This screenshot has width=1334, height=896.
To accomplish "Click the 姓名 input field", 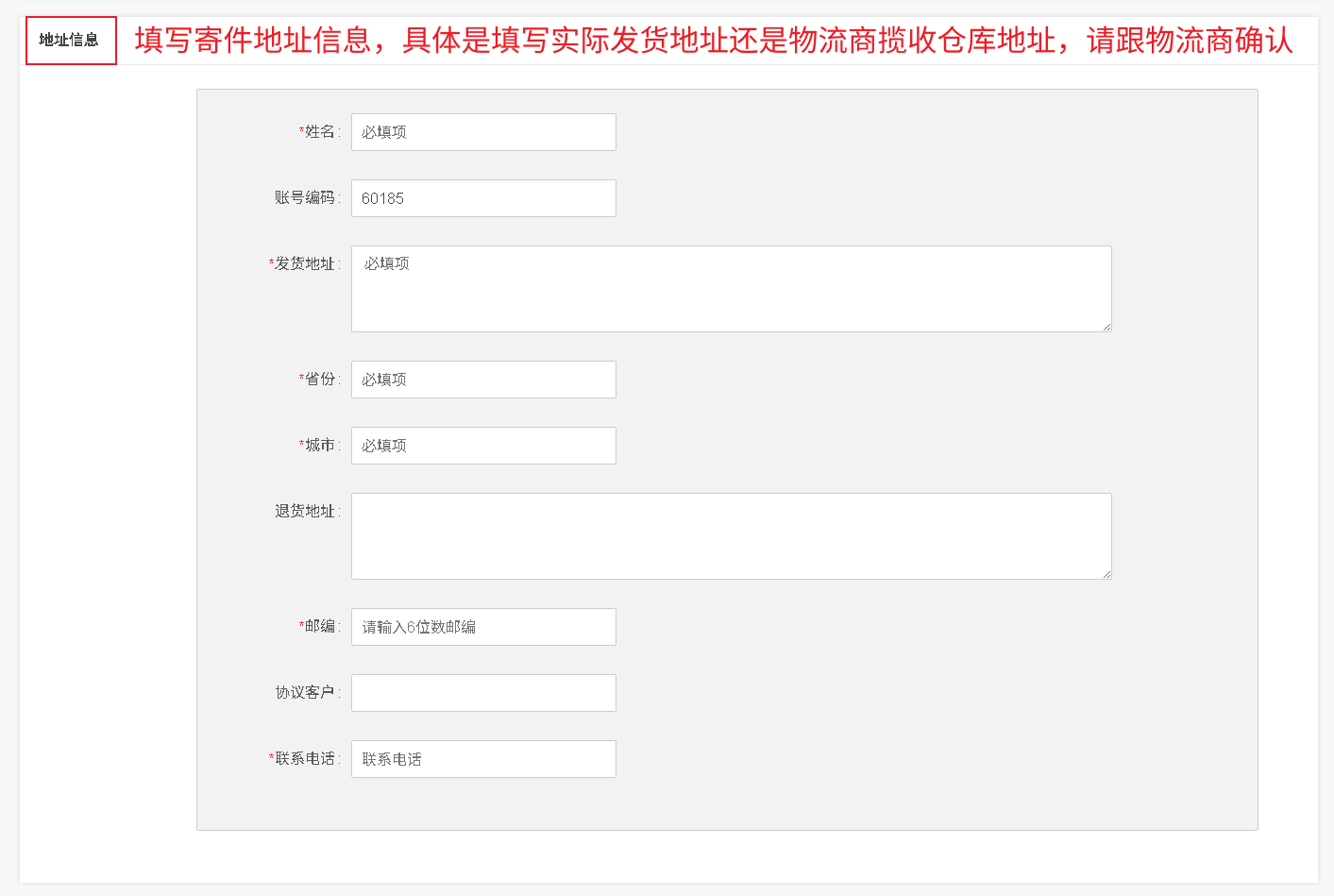I will pyautogui.click(x=483, y=132).
